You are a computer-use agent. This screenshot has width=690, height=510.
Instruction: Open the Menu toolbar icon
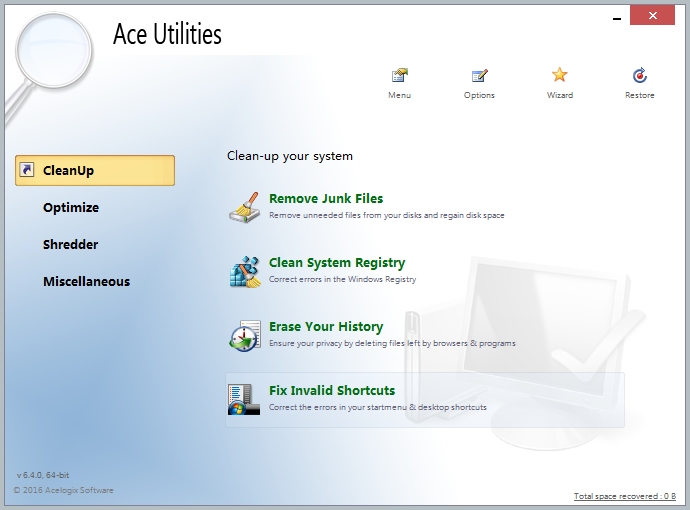coord(399,76)
